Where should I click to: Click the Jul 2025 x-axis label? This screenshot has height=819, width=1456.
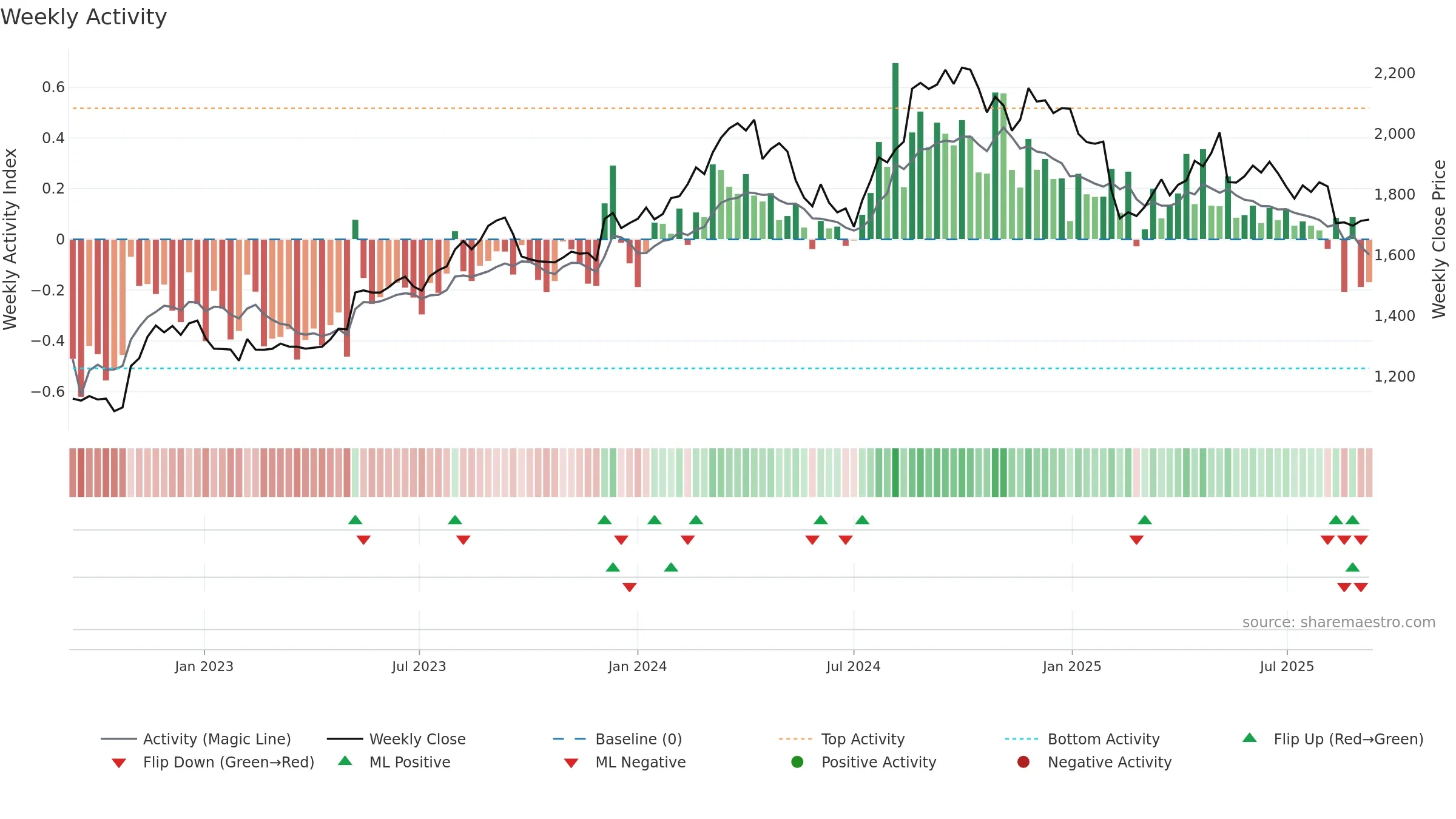pyautogui.click(x=1287, y=666)
